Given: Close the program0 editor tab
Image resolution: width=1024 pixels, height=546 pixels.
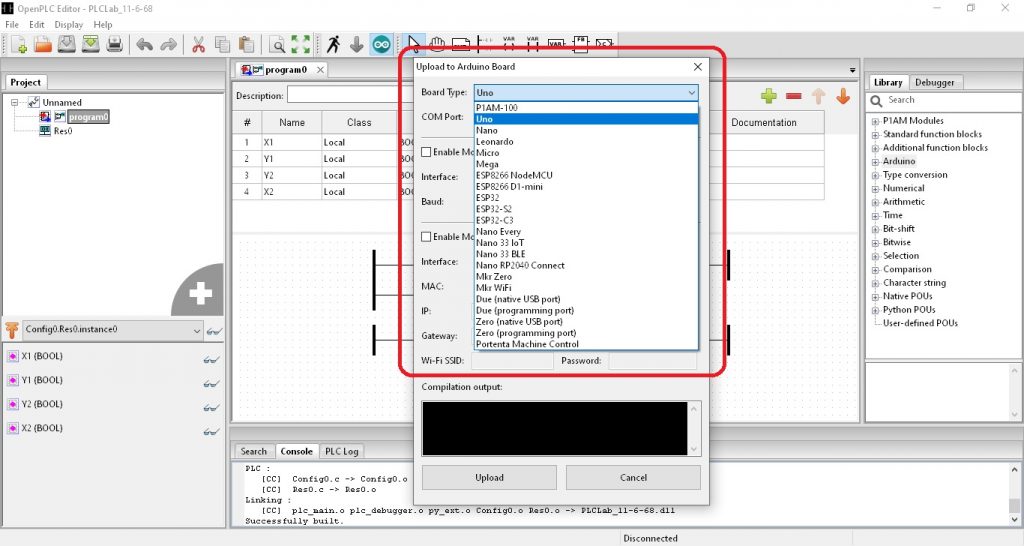Looking at the screenshot, I should pos(320,70).
